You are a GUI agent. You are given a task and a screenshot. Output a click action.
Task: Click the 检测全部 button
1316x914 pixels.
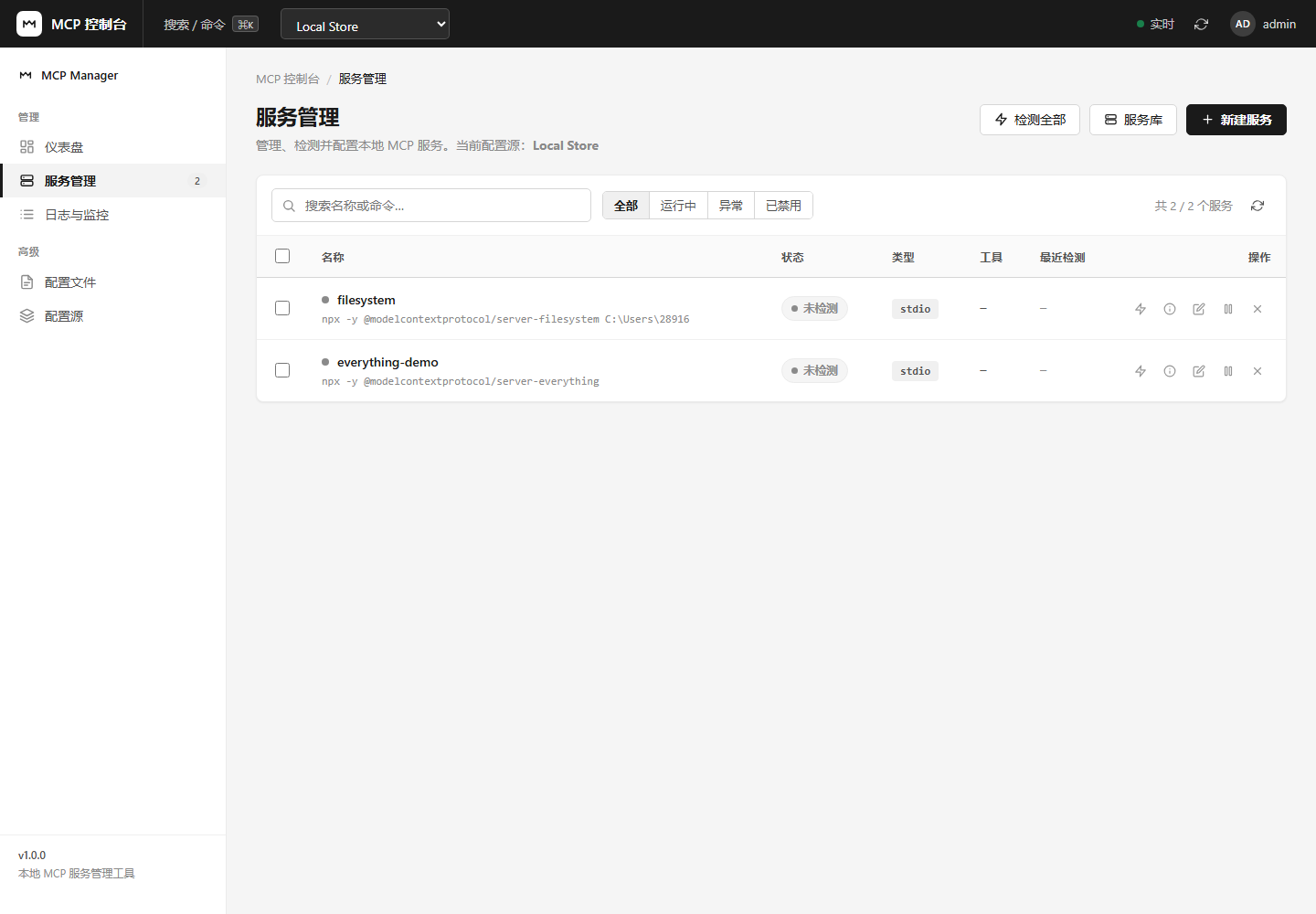[x=1030, y=120]
